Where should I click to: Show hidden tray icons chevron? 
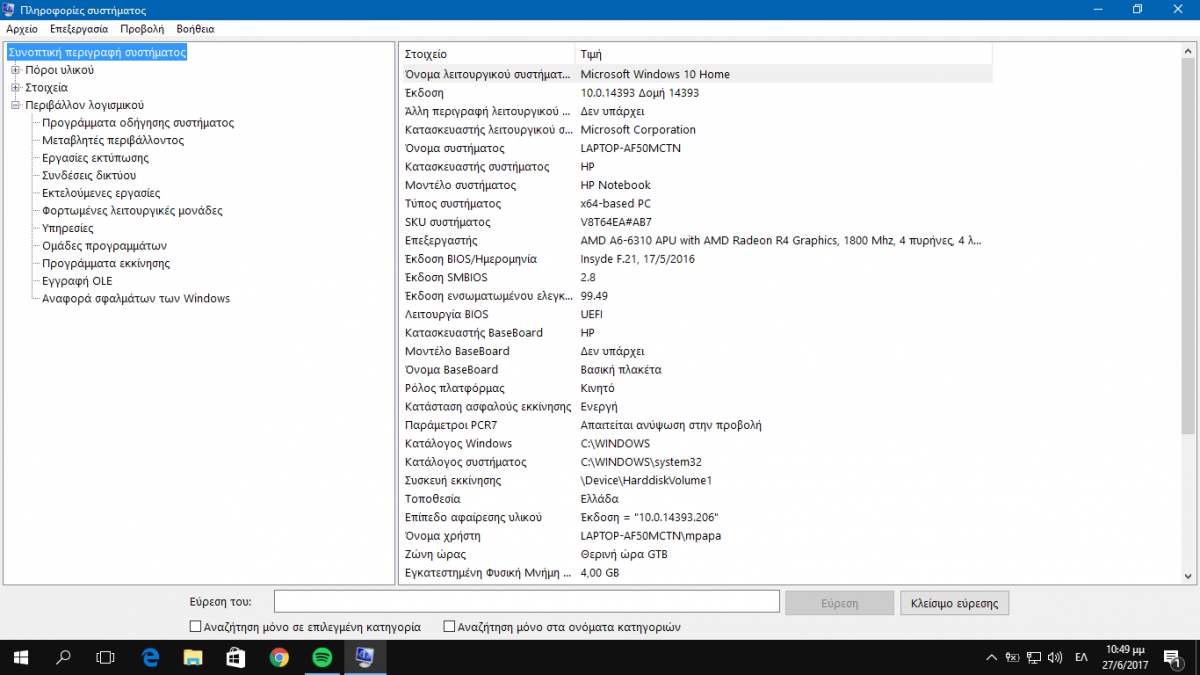[x=991, y=657]
